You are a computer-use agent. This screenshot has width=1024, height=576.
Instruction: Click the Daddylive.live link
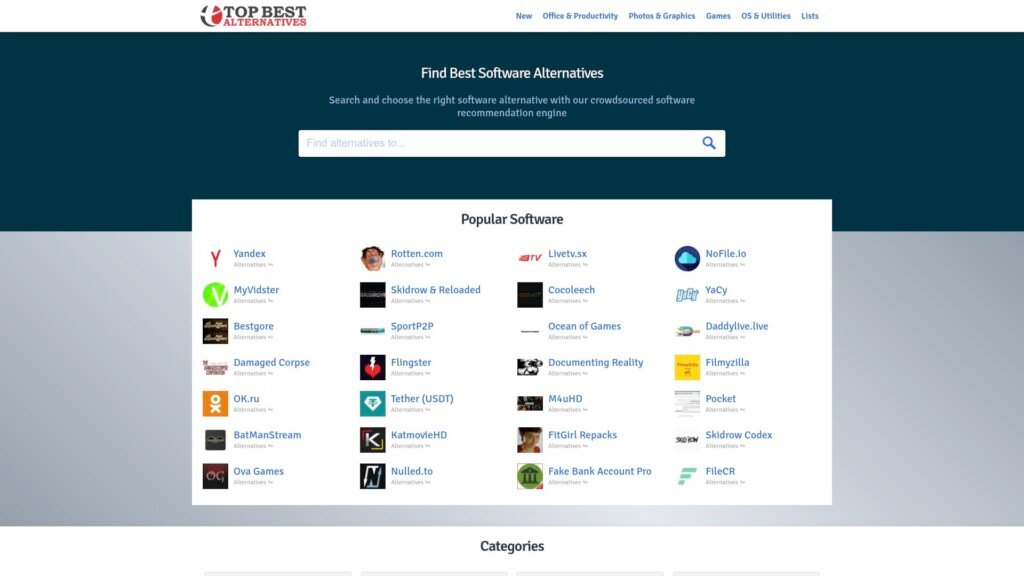[x=737, y=326]
